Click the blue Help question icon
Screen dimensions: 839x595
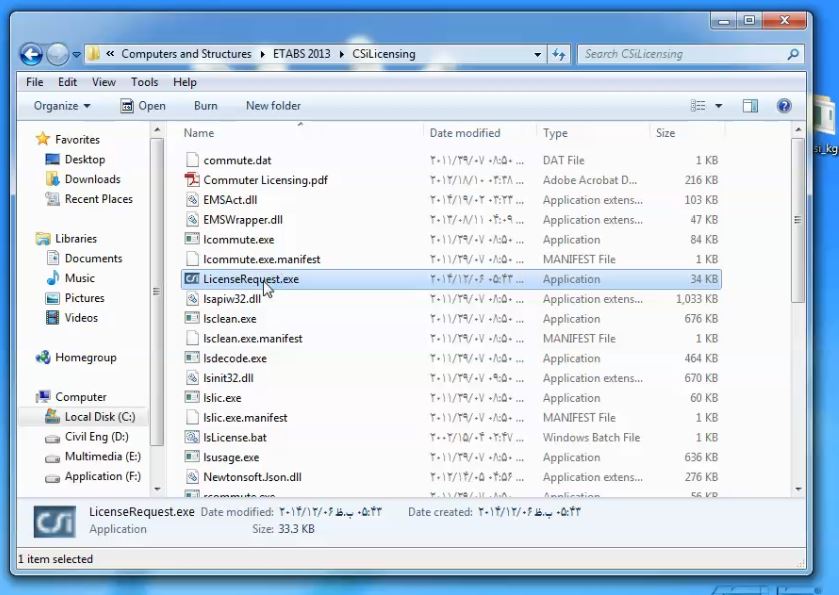click(784, 106)
